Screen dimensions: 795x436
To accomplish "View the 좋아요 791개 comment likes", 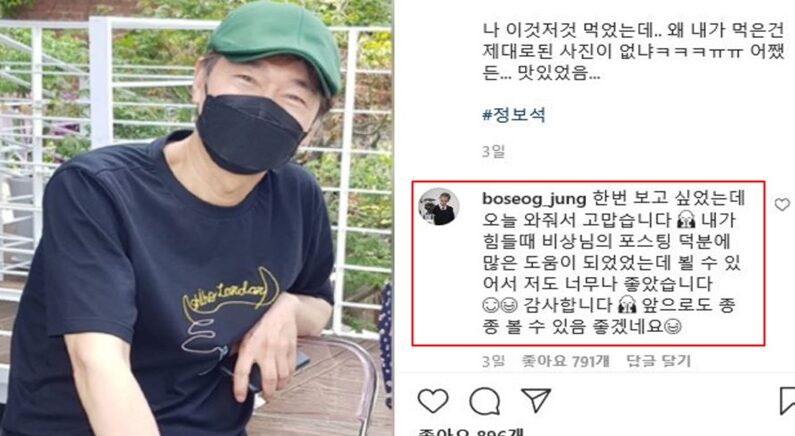I will pos(565,361).
